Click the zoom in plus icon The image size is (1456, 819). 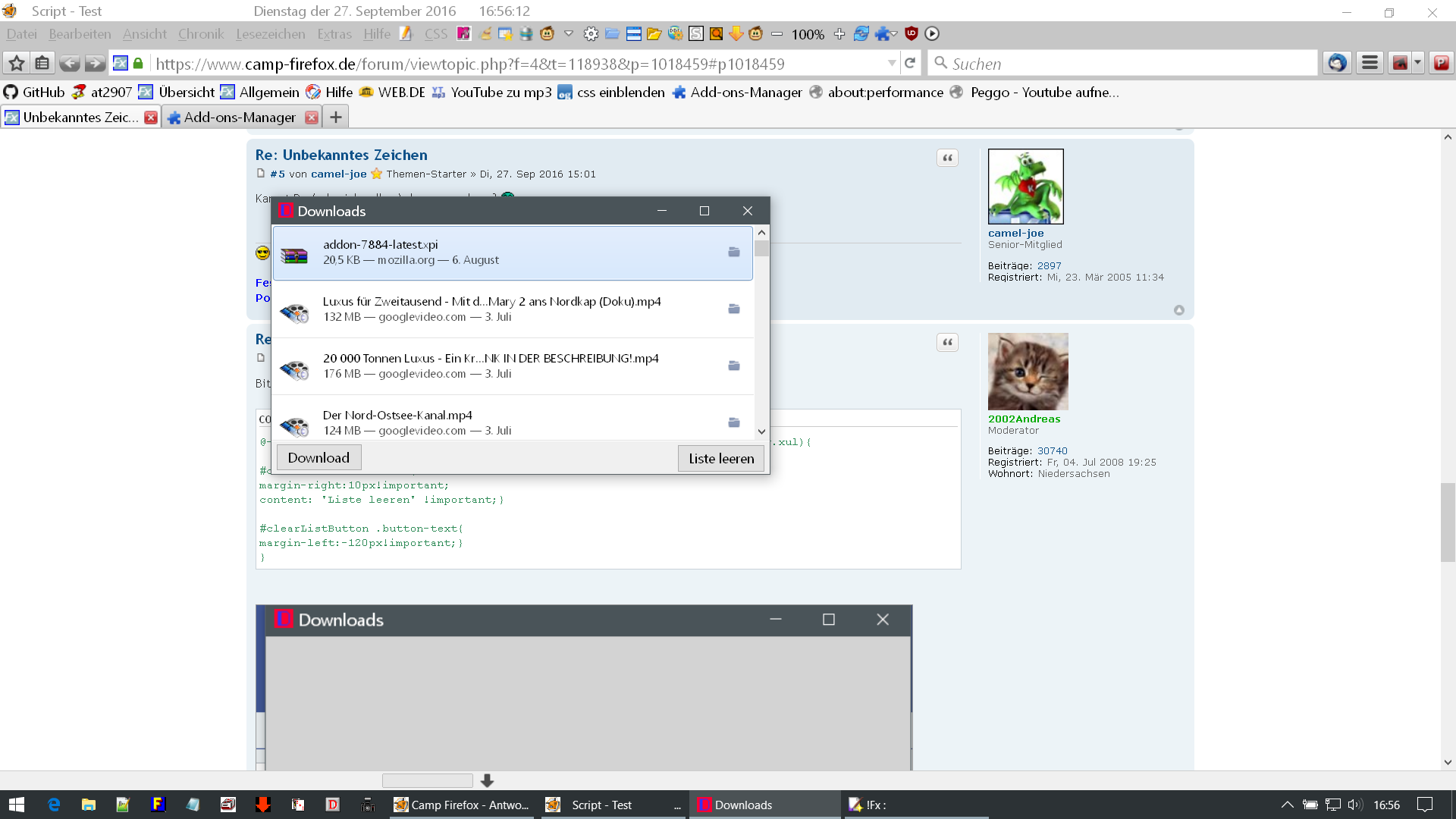pos(839,33)
